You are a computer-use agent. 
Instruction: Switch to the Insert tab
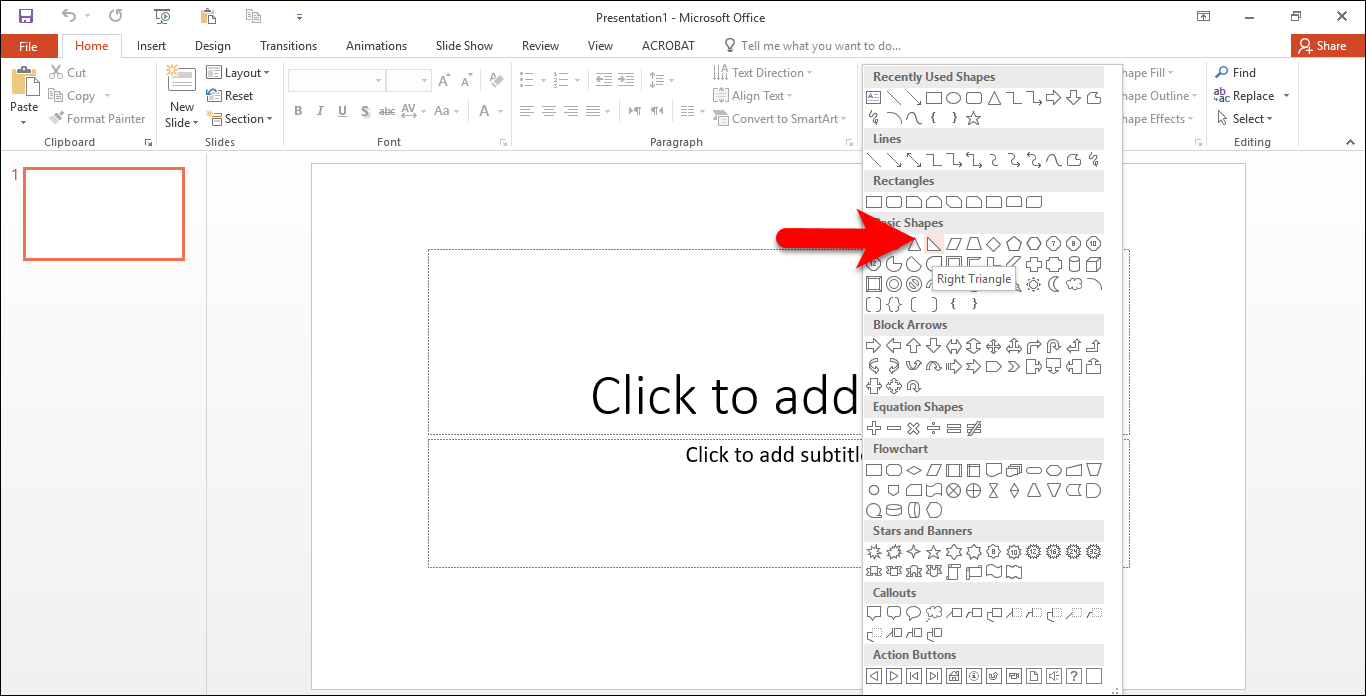[151, 46]
